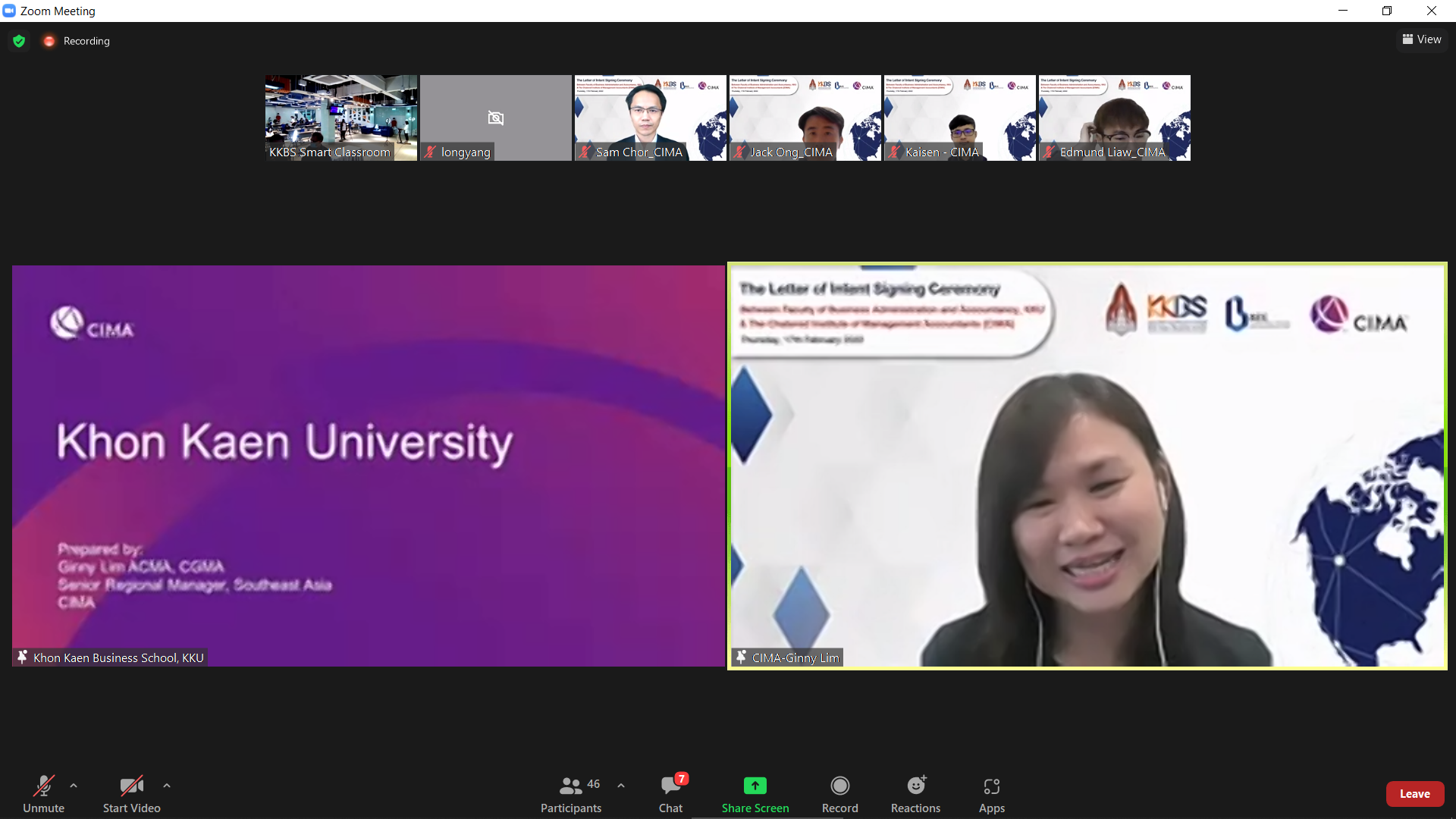Viewport: 1456px width, 819px height.
Task: Click the participant count 46
Action: (594, 784)
